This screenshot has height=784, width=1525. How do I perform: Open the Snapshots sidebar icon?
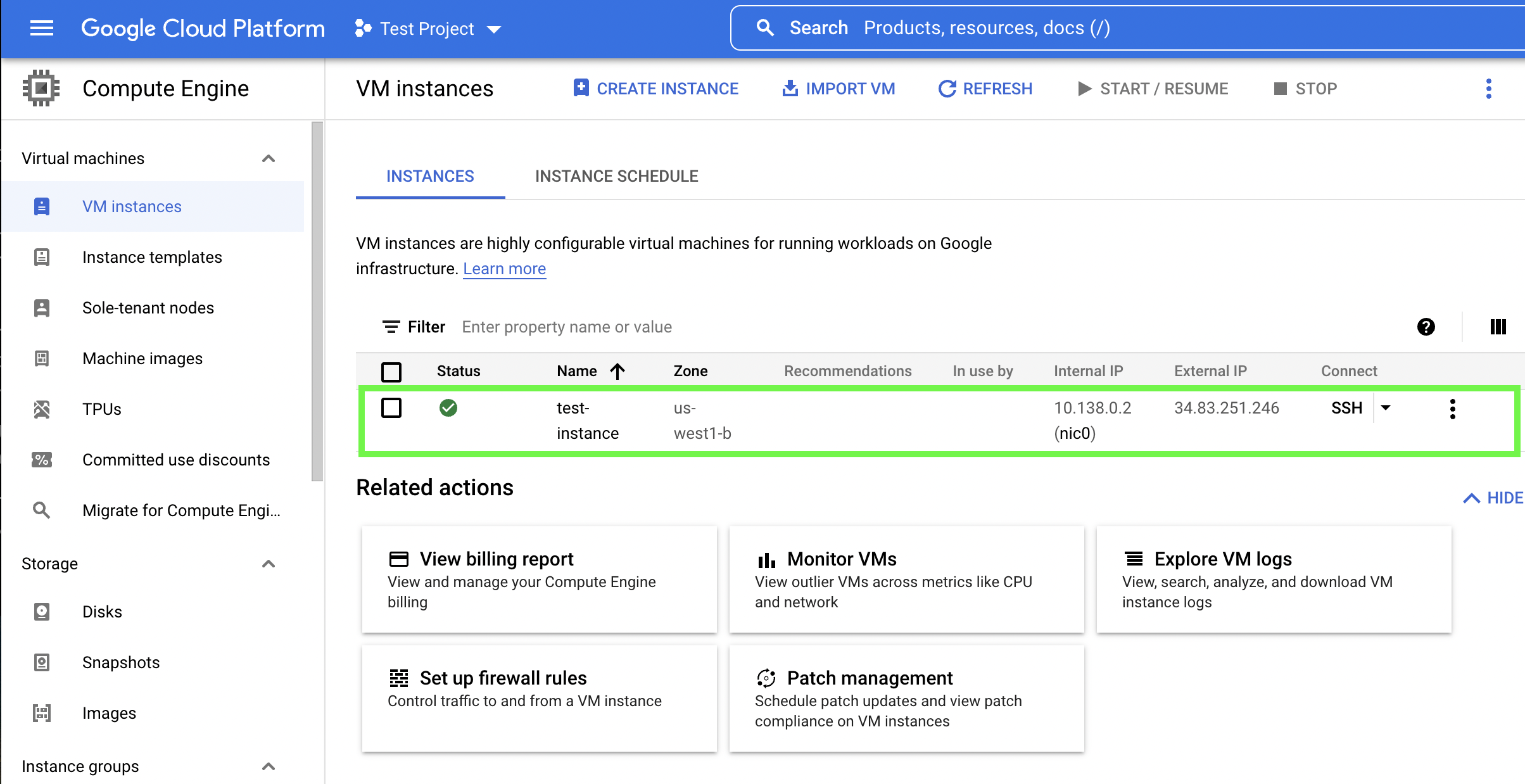tap(41, 662)
